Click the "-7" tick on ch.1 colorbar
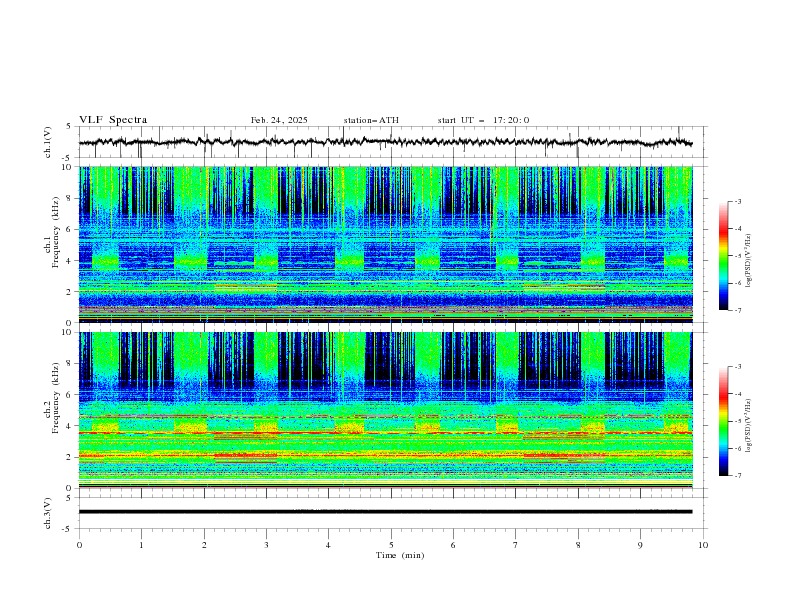792x612 pixels. [x=737, y=310]
